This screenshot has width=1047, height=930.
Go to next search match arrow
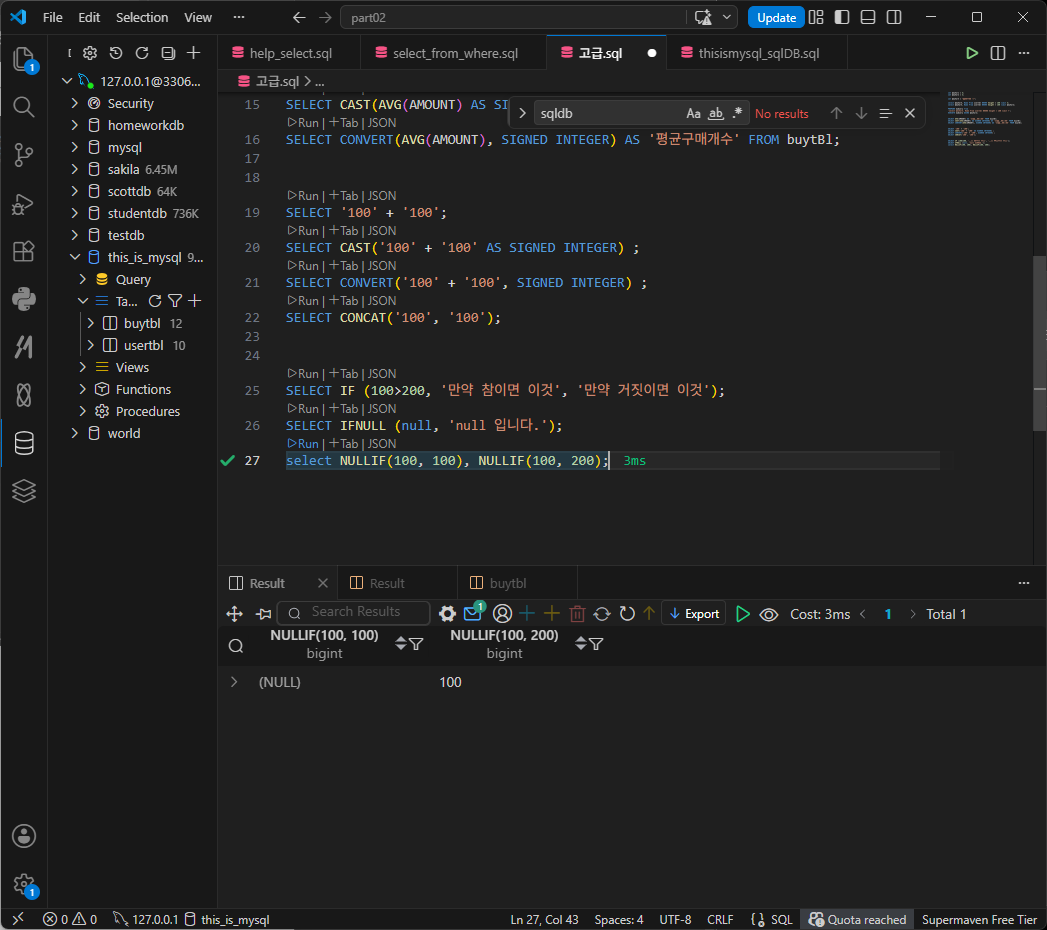point(861,113)
